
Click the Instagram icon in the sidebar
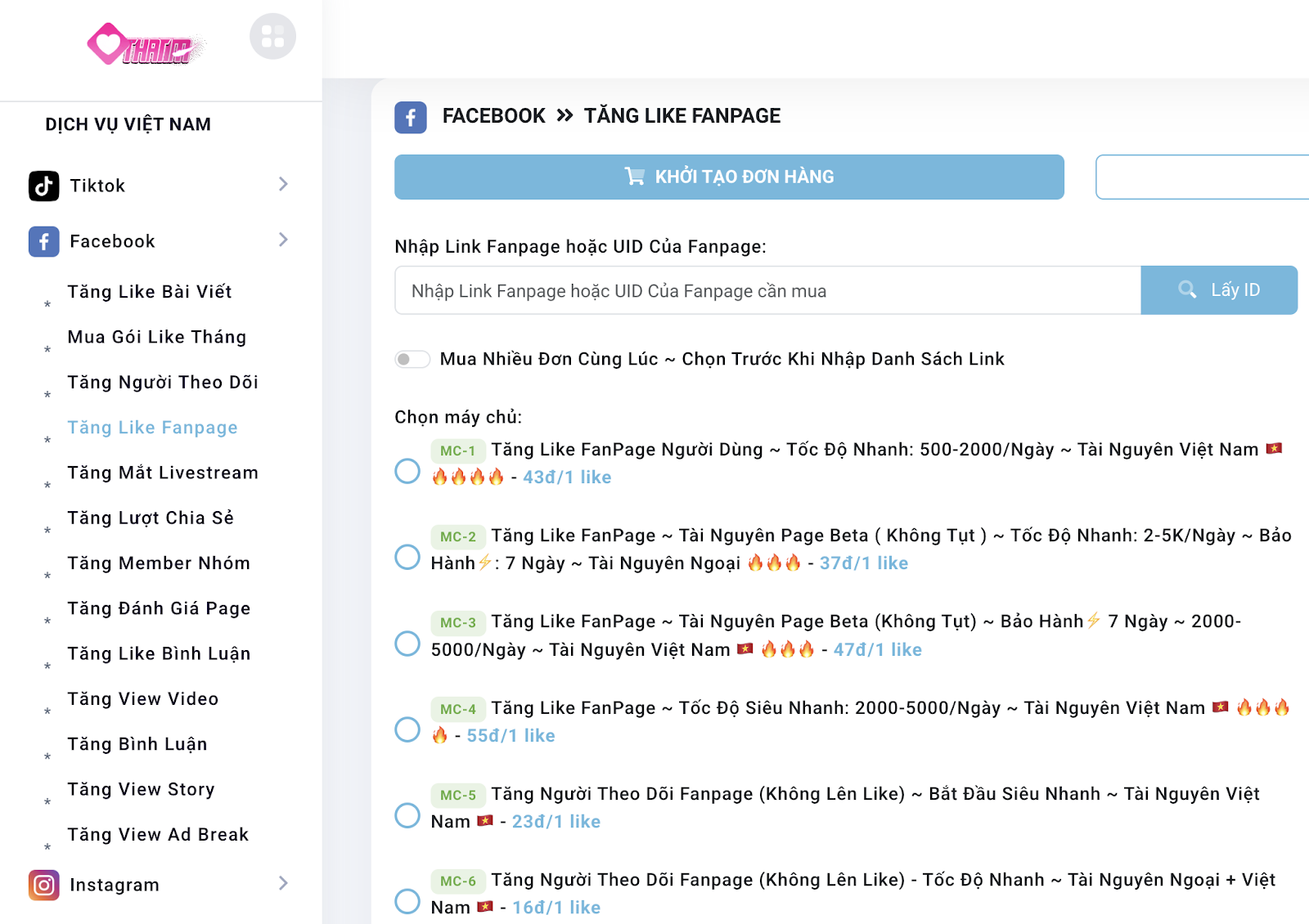pos(44,885)
